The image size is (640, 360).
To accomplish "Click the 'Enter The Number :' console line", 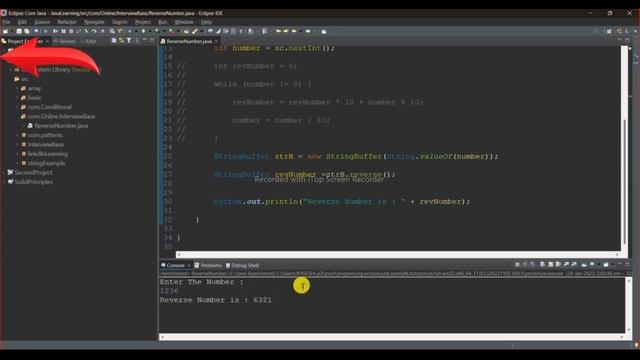I will [201, 282].
